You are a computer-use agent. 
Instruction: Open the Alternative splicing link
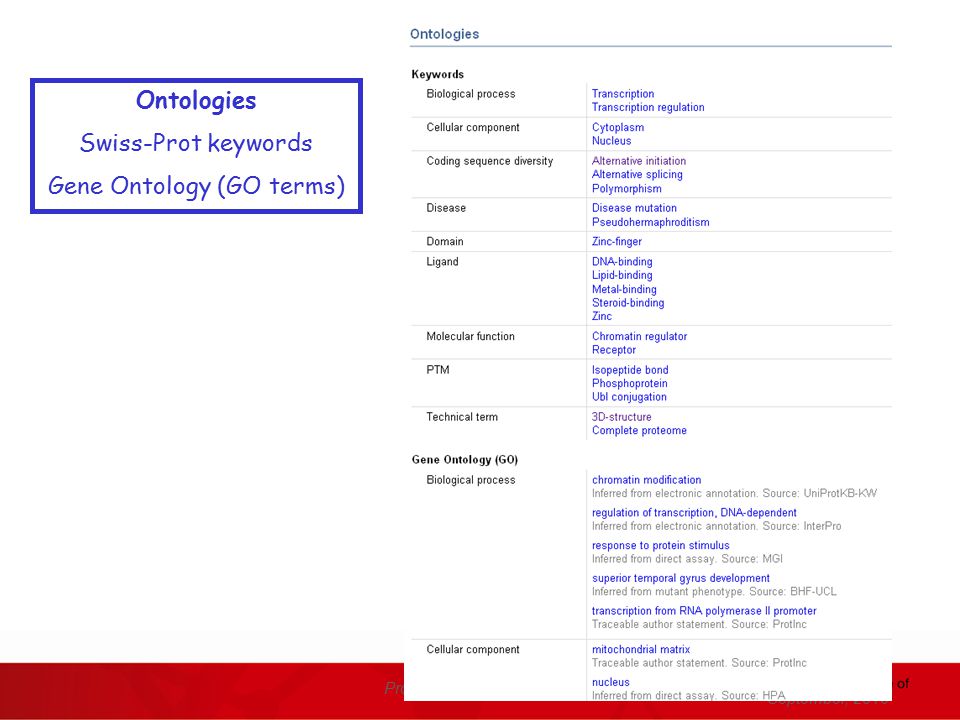[637, 174]
